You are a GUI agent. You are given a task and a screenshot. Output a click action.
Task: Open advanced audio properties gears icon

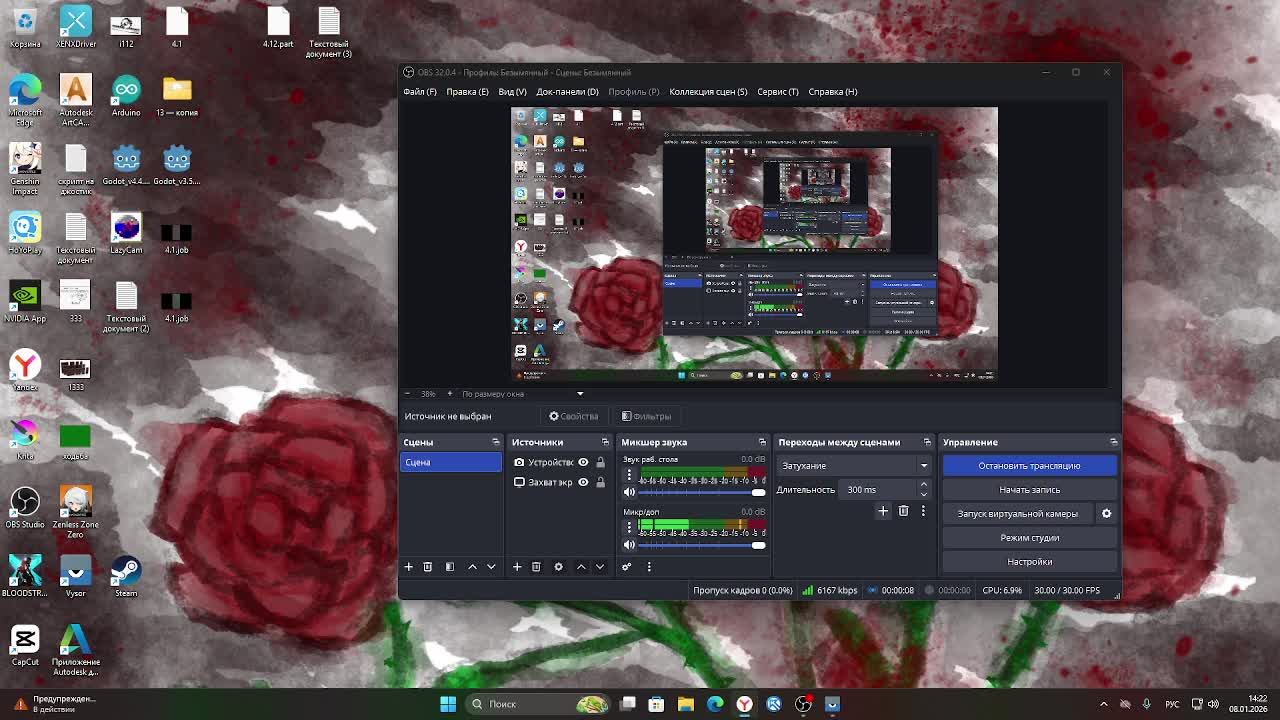[x=626, y=567]
